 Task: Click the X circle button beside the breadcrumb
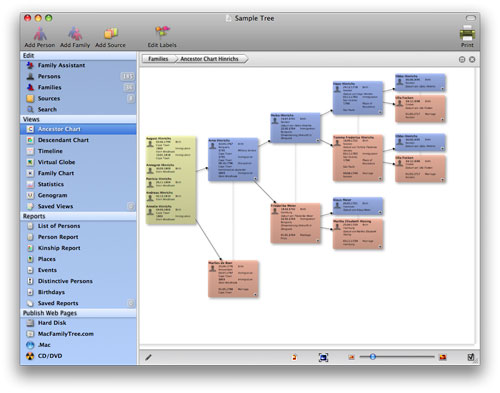[x=472, y=59]
